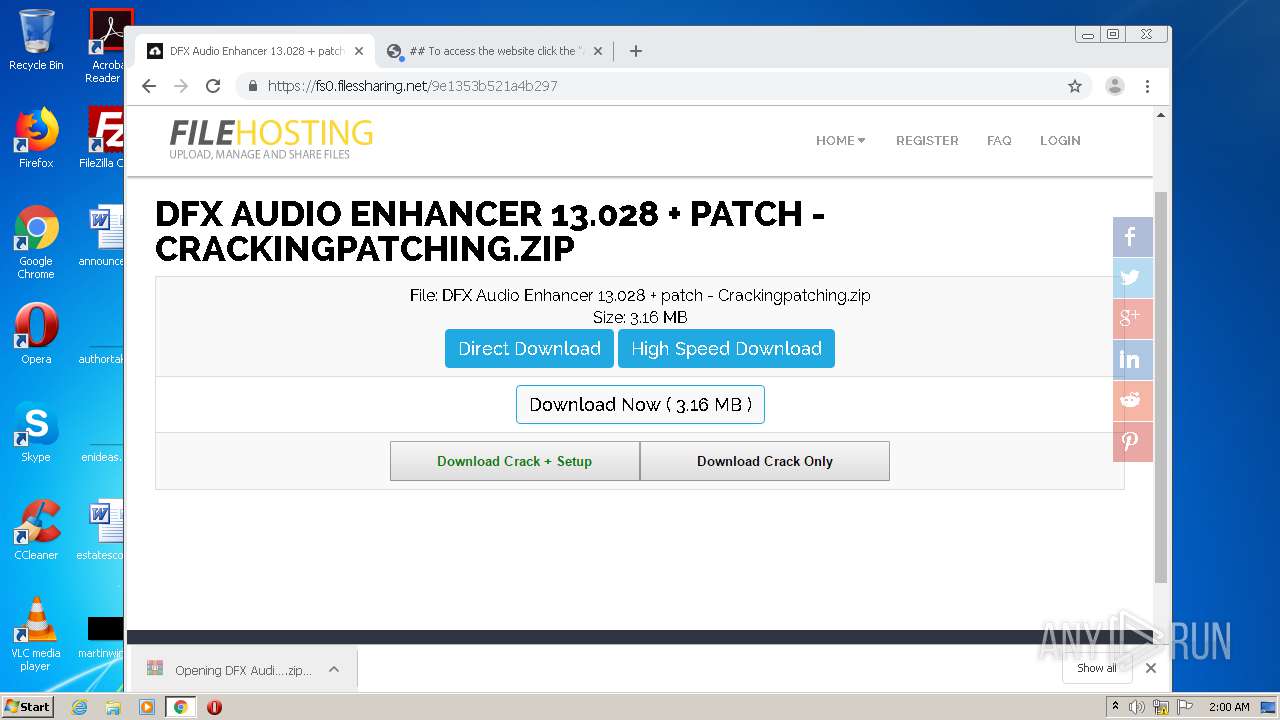Image resolution: width=1280 pixels, height=720 pixels.
Task: Open Internet Explorer from the taskbar
Action: [x=79, y=707]
